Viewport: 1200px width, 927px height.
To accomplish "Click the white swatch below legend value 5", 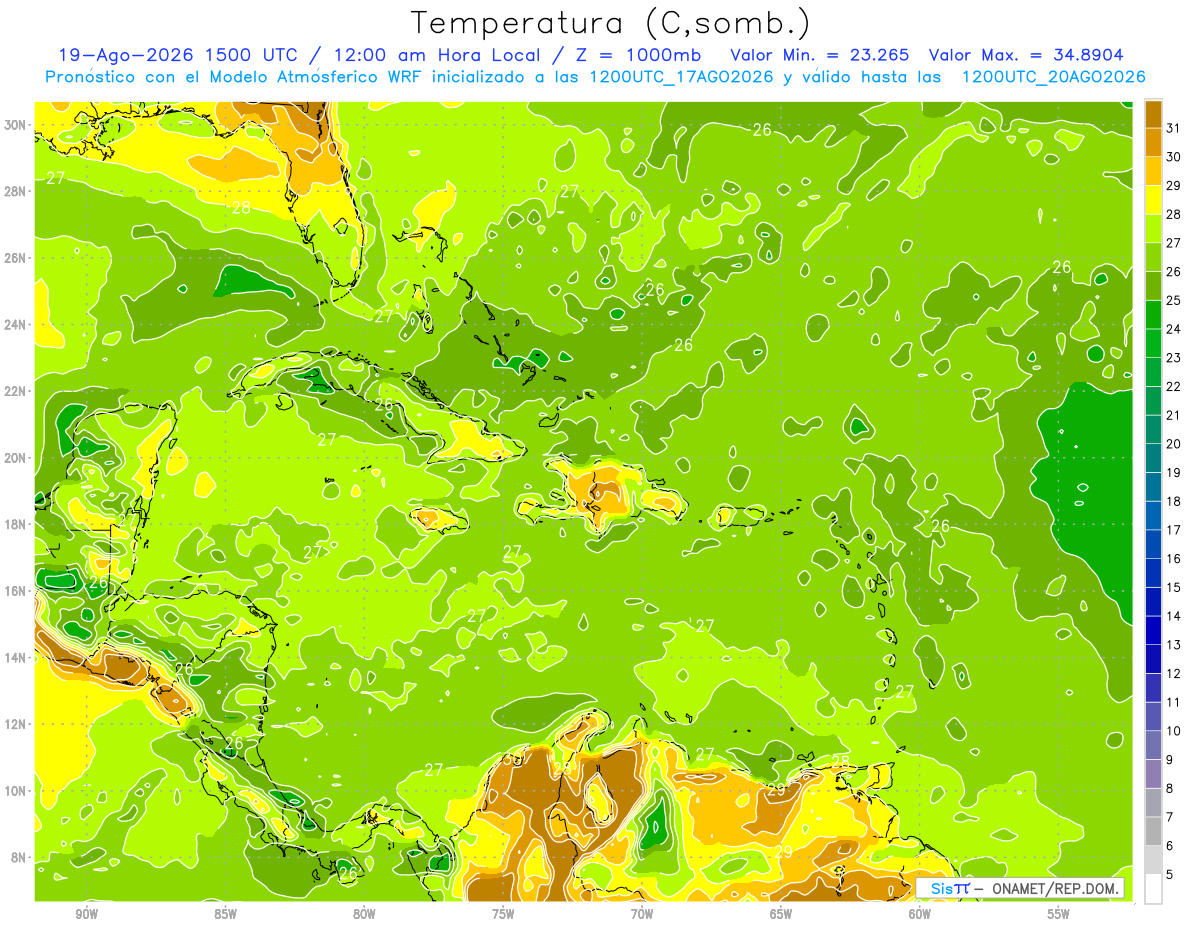I will (1153, 889).
